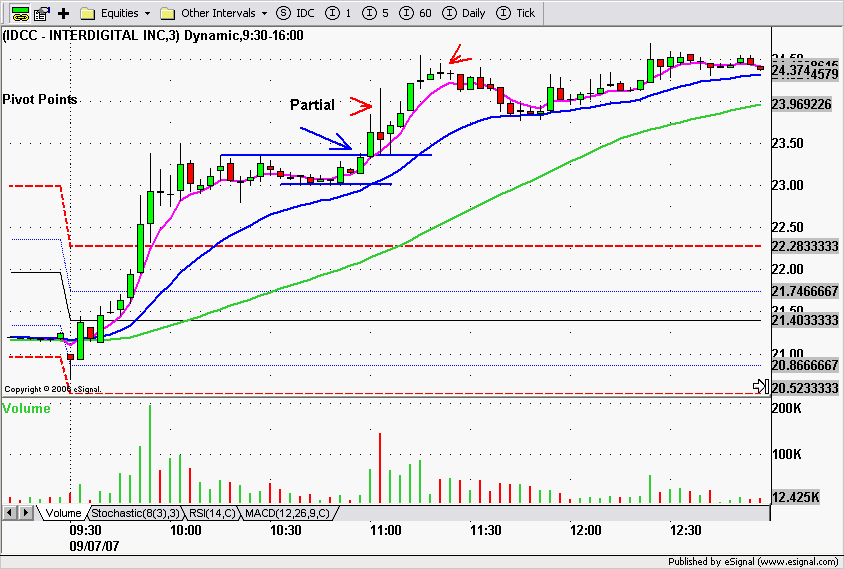The width and height of the screenshot is (844, 569).
Task: Open the chart properties icon
Action: (43, 13)
